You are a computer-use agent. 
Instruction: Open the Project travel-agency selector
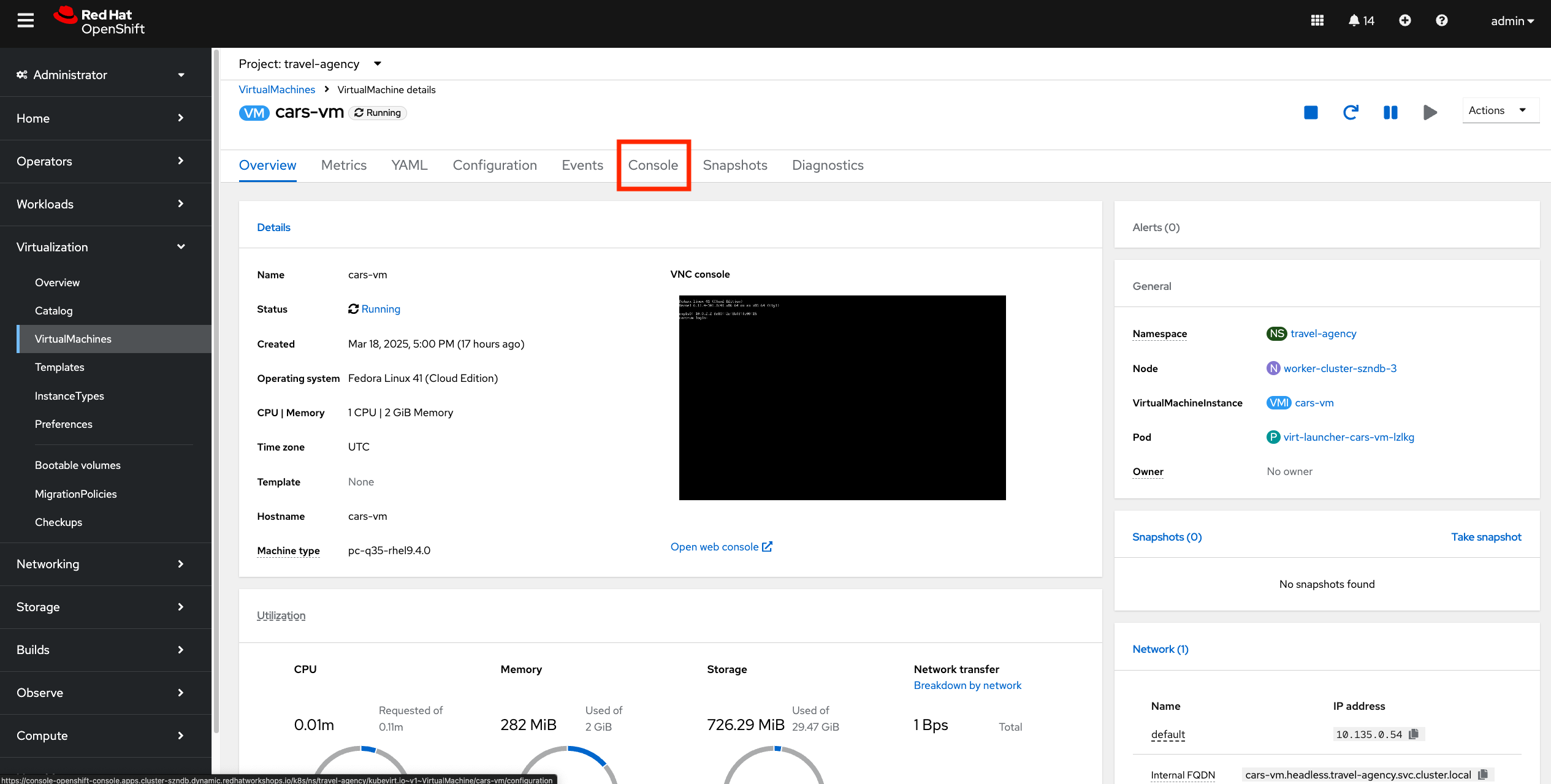tap(310, 64)
